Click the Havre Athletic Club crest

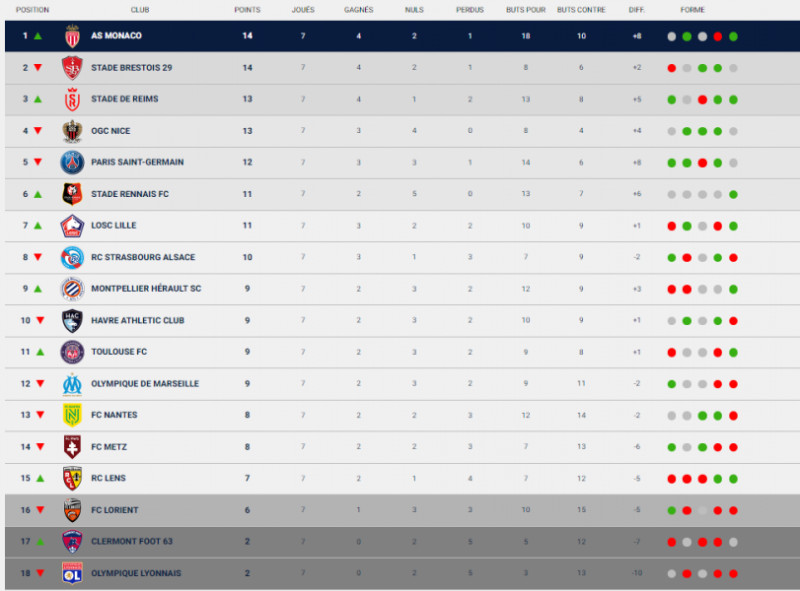72,321
